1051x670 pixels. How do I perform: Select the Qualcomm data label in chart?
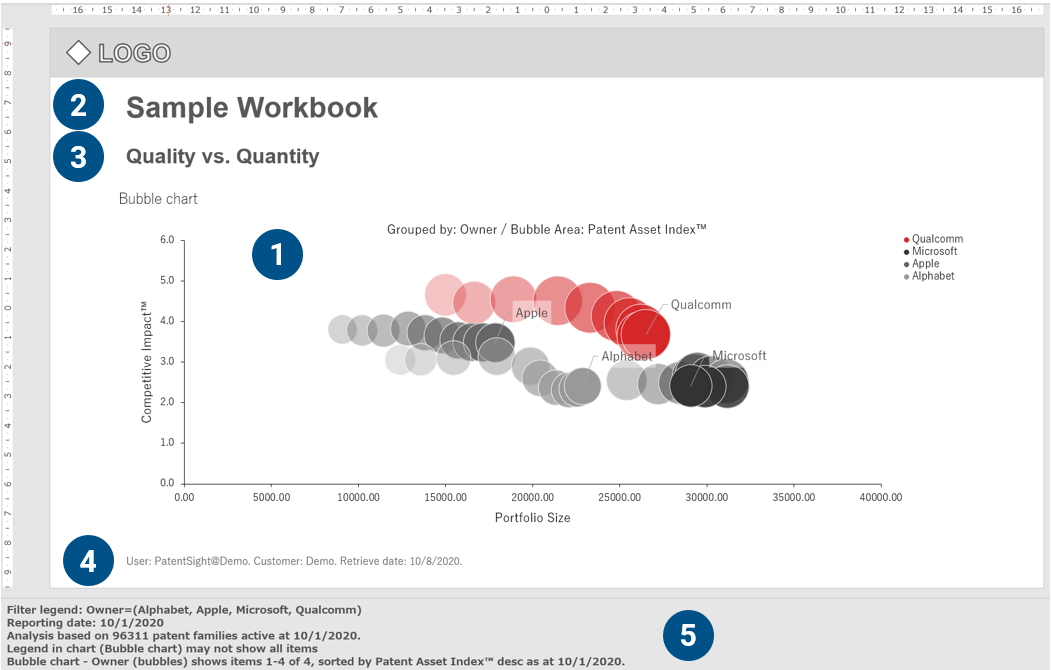(x=701, y=305)
